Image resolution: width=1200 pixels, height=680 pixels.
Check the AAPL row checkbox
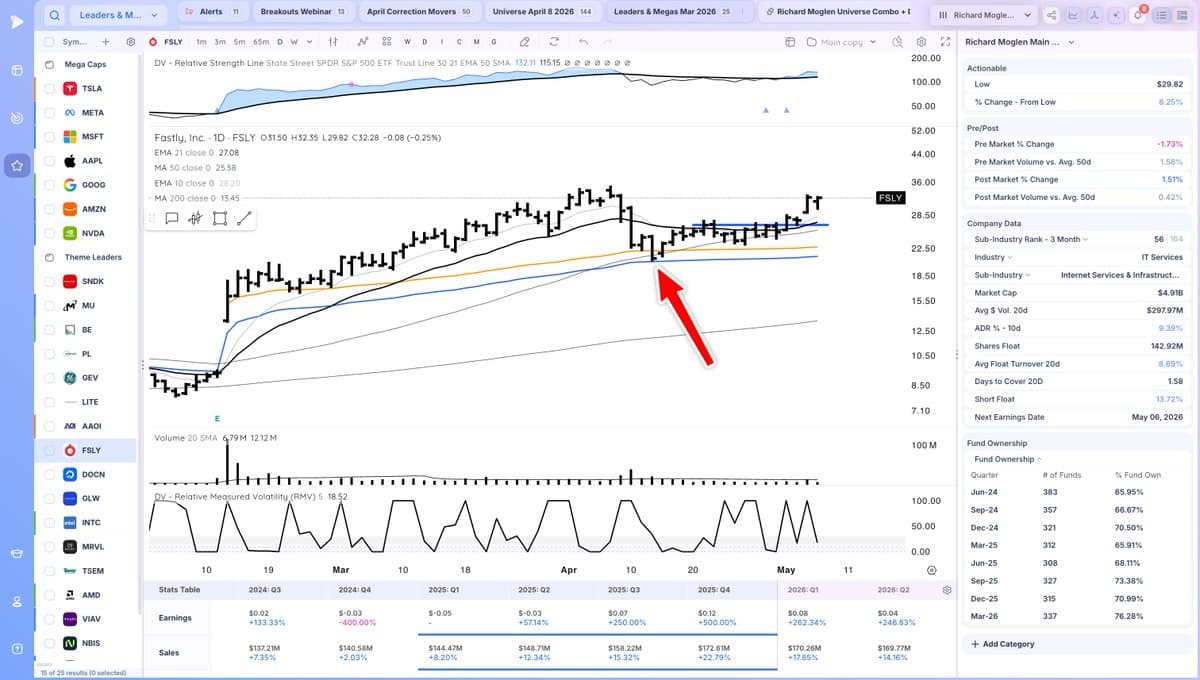click(49, 161)
